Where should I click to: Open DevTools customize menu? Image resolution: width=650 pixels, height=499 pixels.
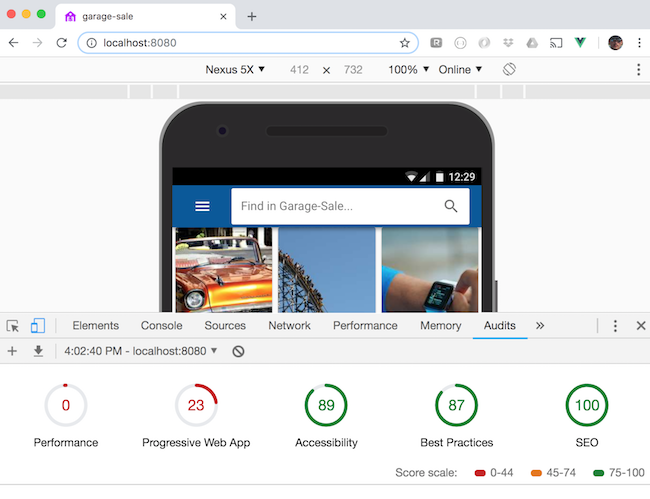pos(615,326)
